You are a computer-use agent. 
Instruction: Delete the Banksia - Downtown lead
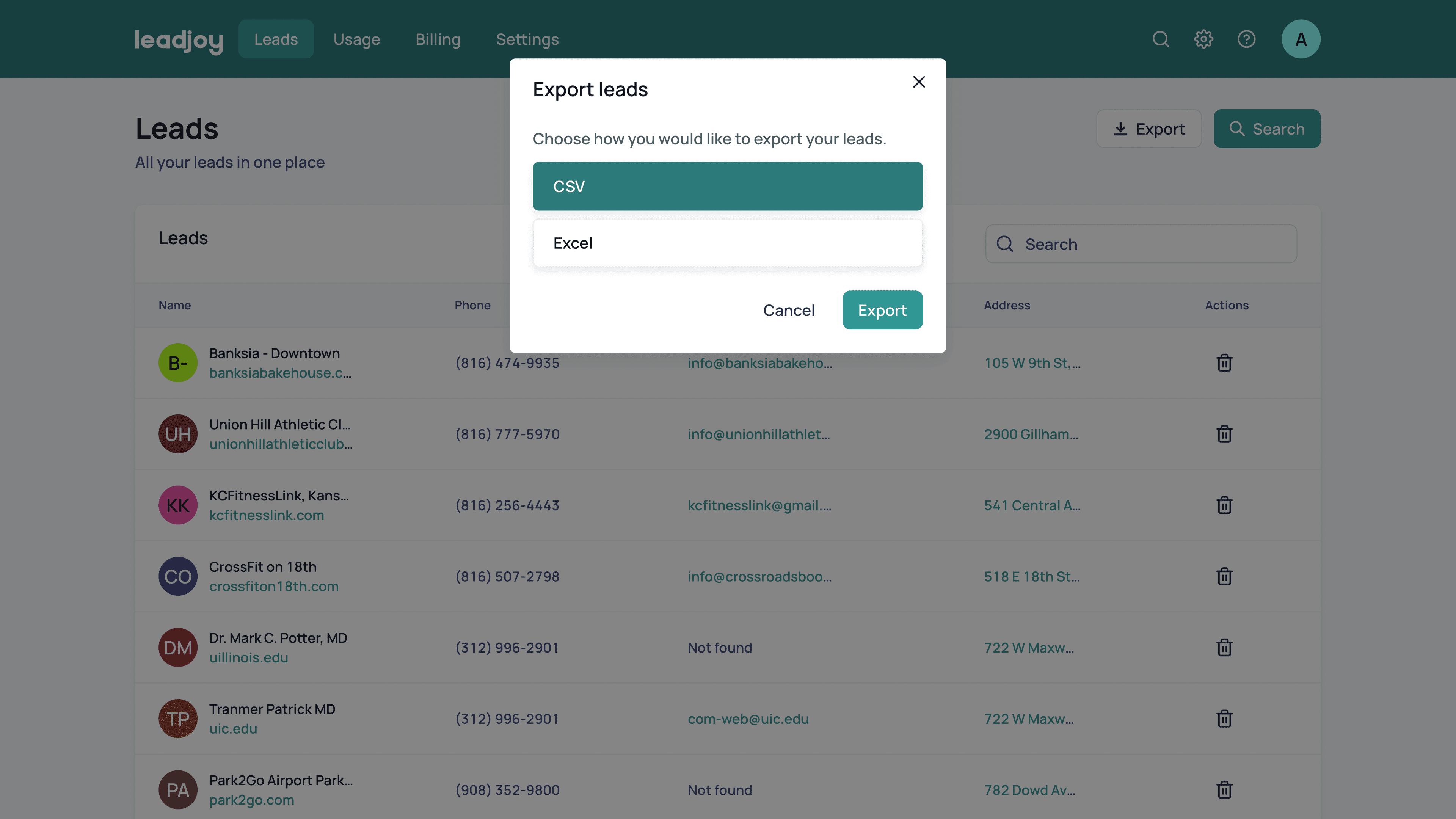[1224, 363]
